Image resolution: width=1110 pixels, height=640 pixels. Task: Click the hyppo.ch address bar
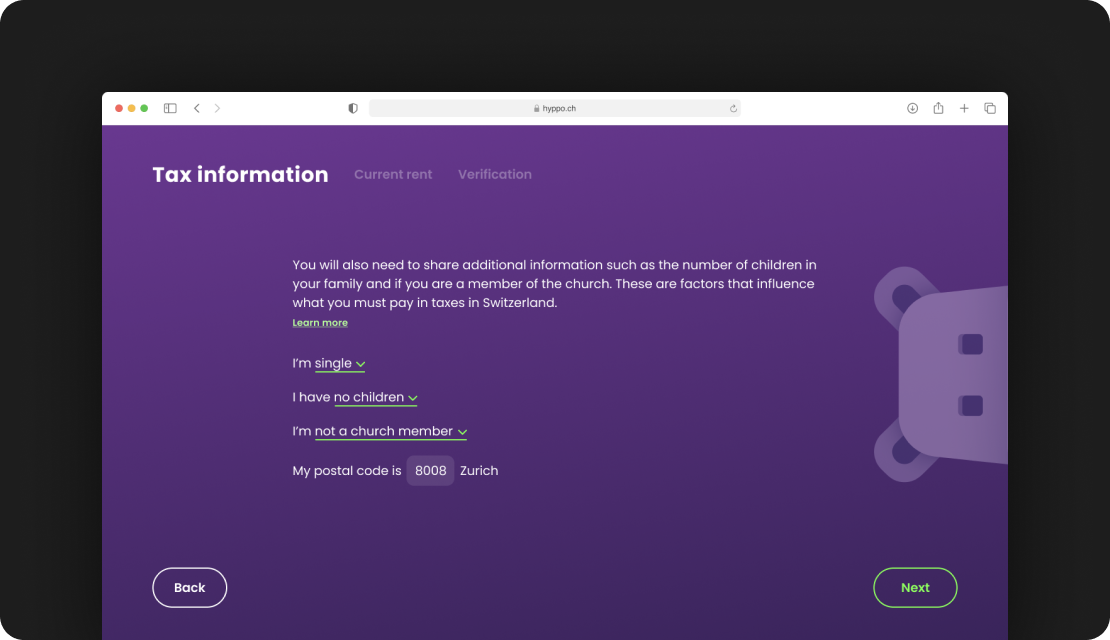554,108
